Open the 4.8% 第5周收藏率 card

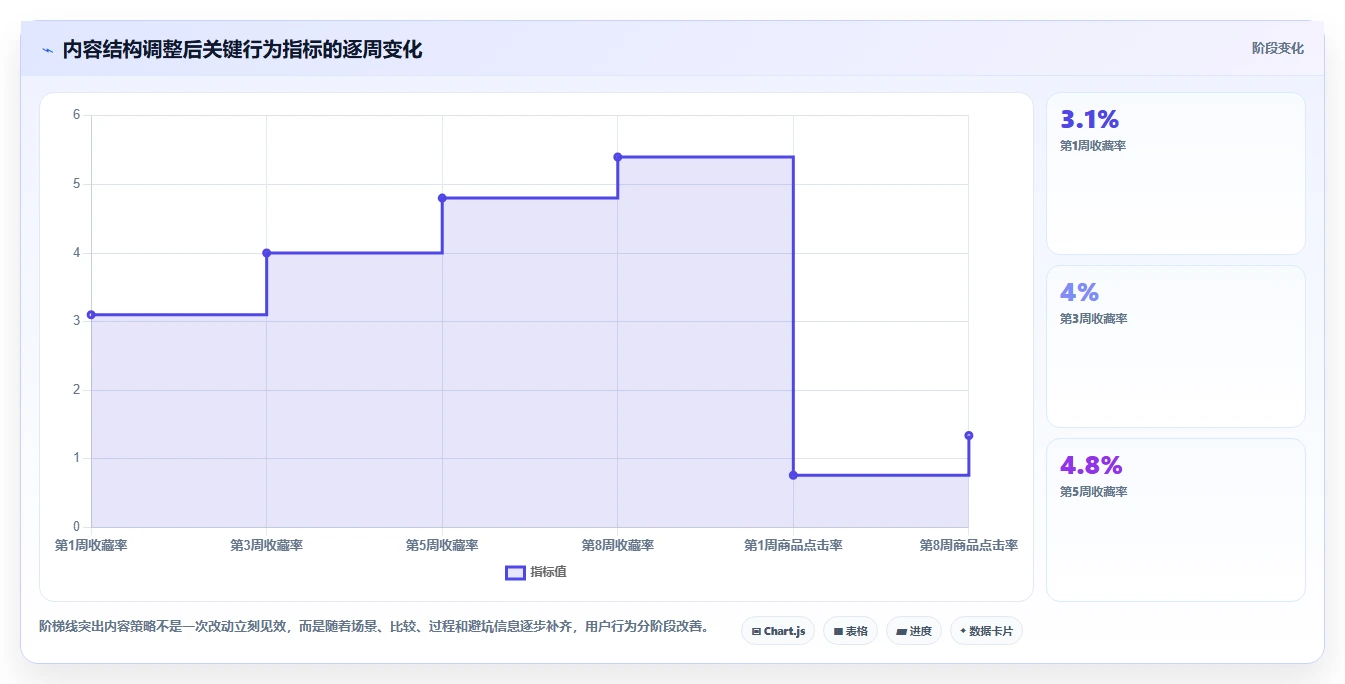[x=1176, y=520]
